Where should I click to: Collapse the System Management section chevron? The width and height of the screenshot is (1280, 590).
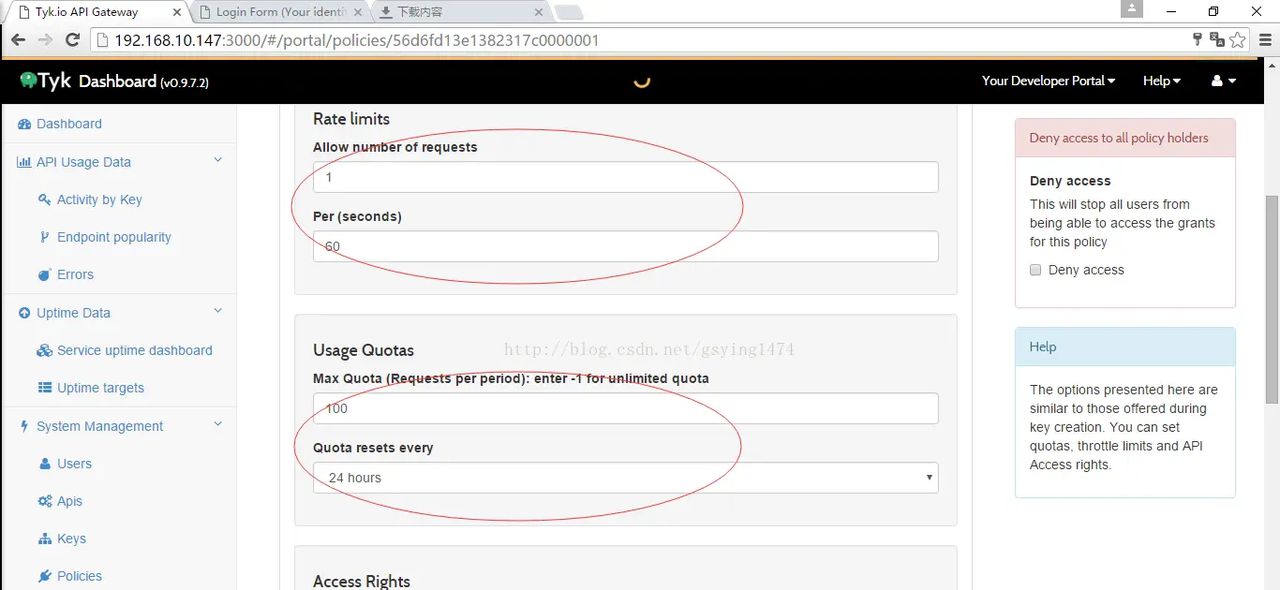coord(218,424)
